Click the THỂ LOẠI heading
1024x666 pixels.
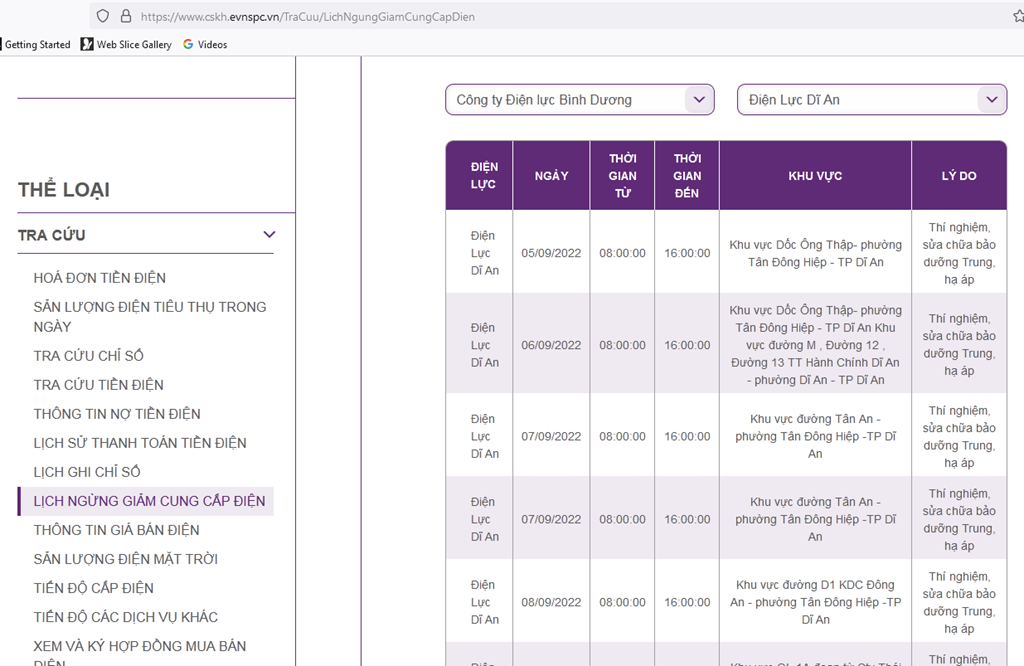click(x=64, y=190)
